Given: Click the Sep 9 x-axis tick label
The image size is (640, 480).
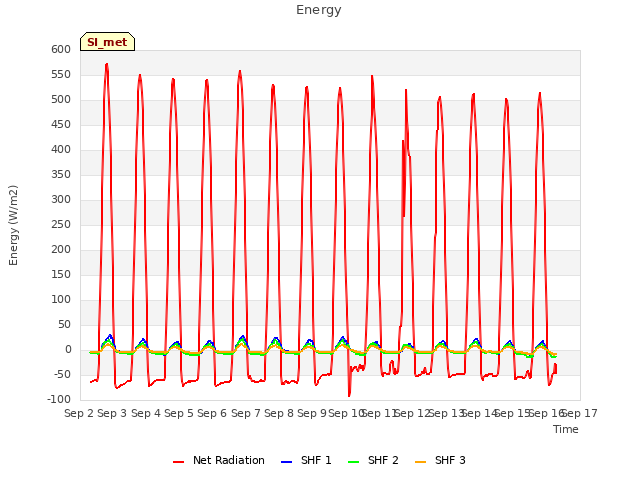Looking at the screenshot, I should point(312,413).
